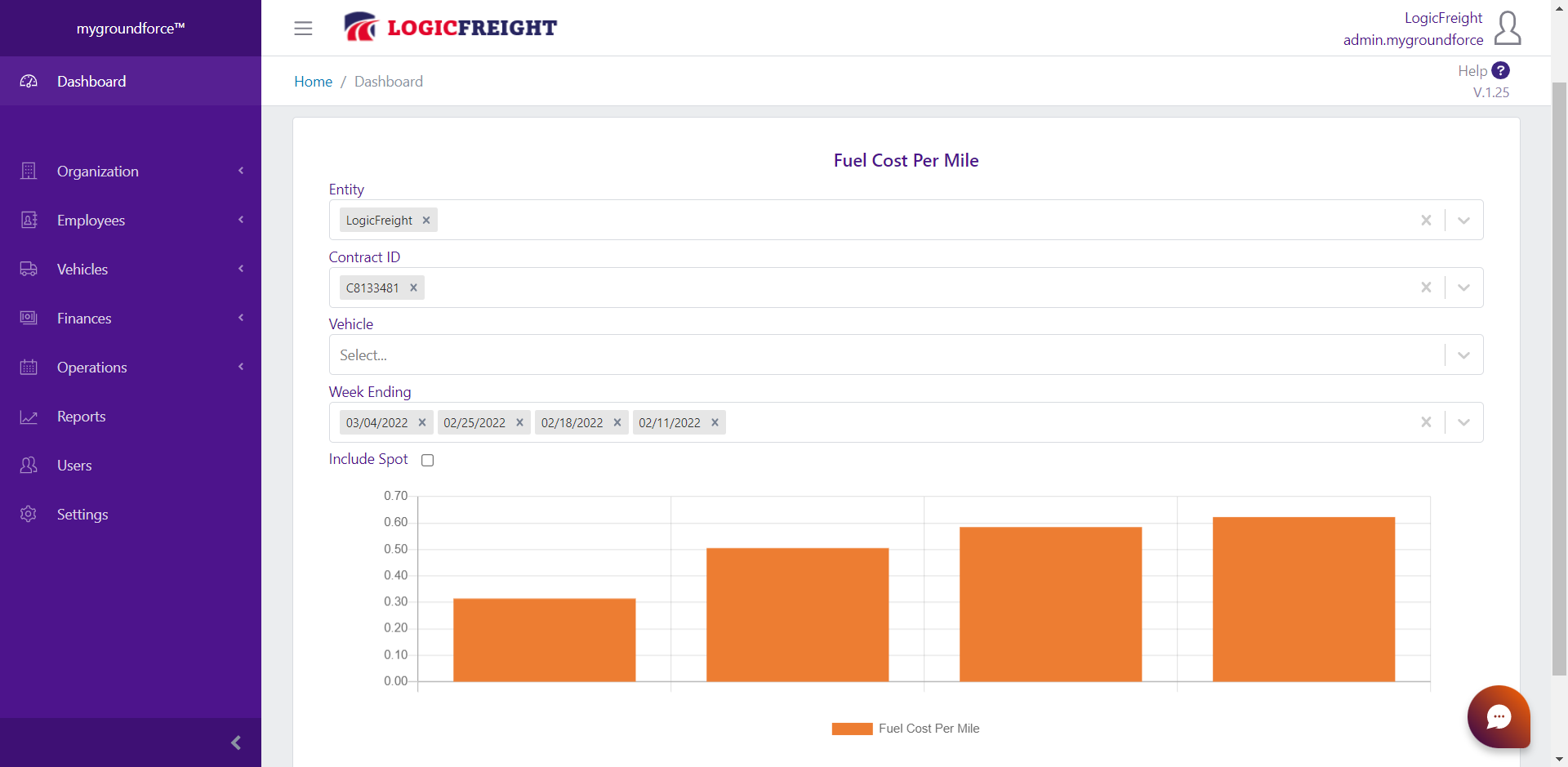Viewport: 1568px width, 767px height.
Task: Remove the 02/25/2022 week ending tag
Action: (519, 422)
